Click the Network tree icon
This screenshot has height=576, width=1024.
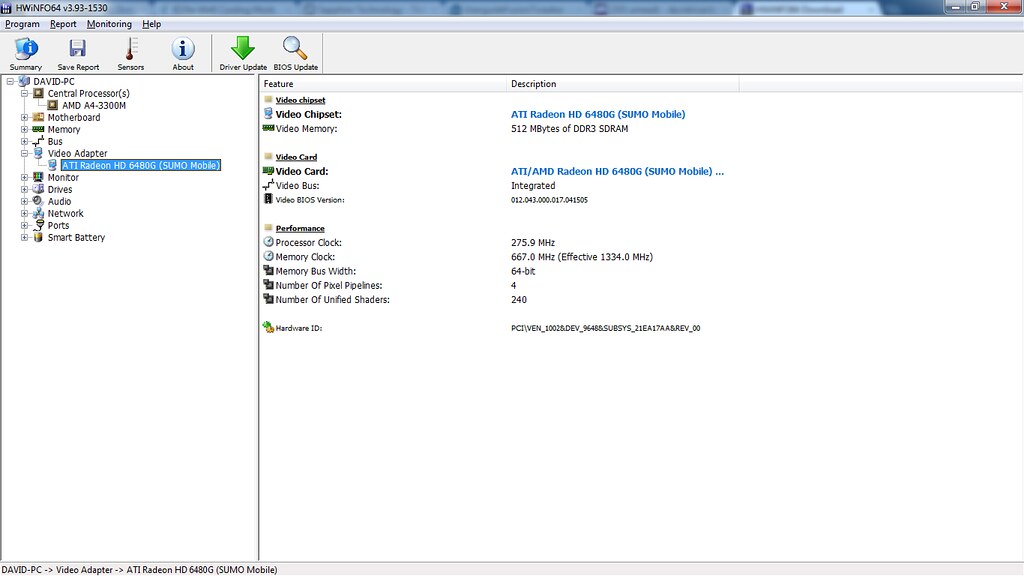[x=39, y=213]
